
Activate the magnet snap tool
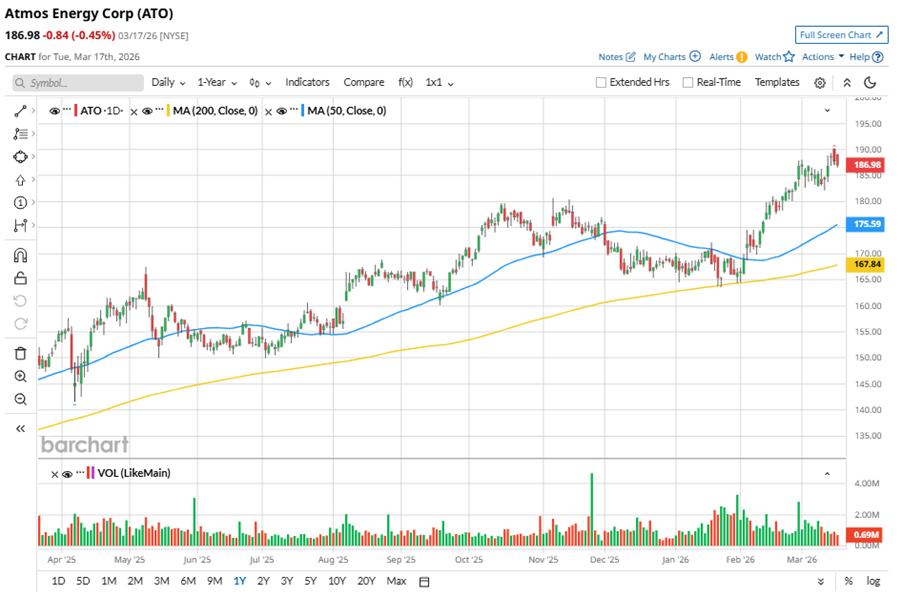click(x=20, y=255)
